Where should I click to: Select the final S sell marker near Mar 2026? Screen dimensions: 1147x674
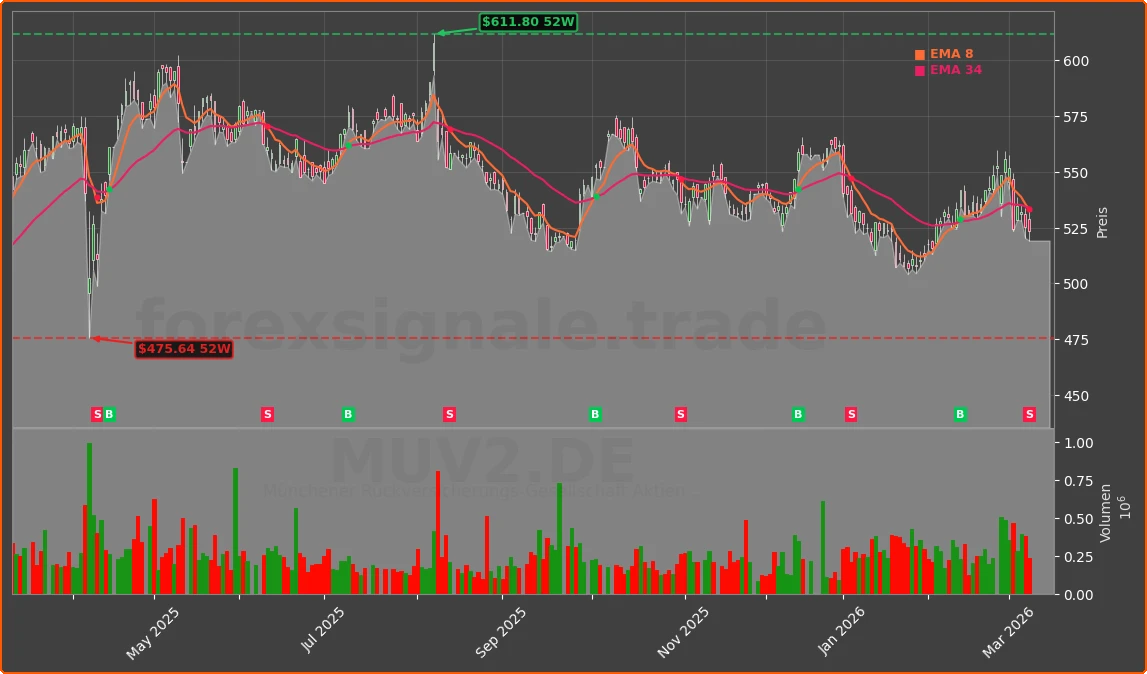[x=1028, y=413]
